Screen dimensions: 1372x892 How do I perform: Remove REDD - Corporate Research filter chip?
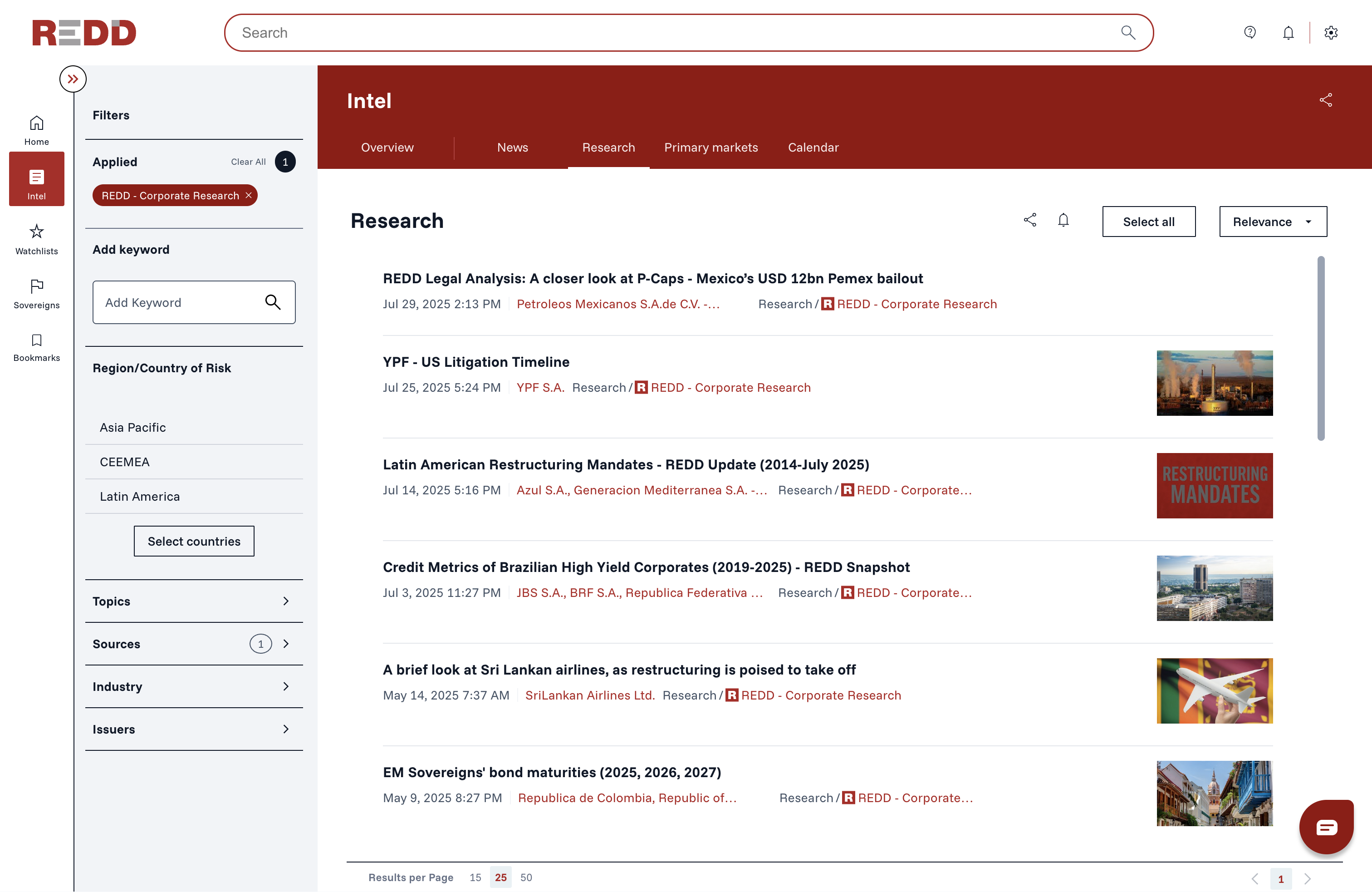[249, 196]
